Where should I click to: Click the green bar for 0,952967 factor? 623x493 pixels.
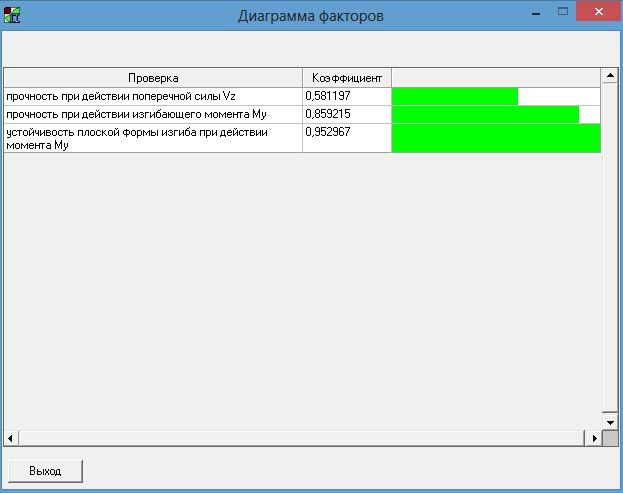point(495,138)
